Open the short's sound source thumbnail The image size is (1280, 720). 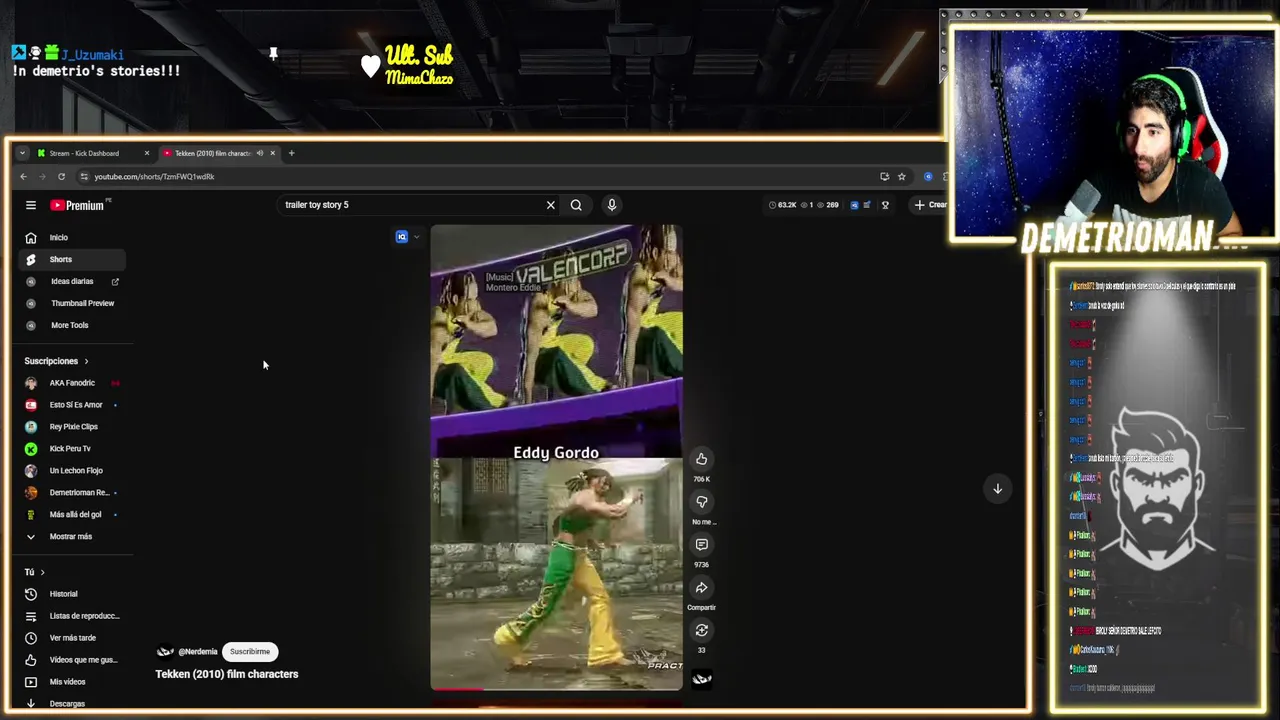click(702, 679)
